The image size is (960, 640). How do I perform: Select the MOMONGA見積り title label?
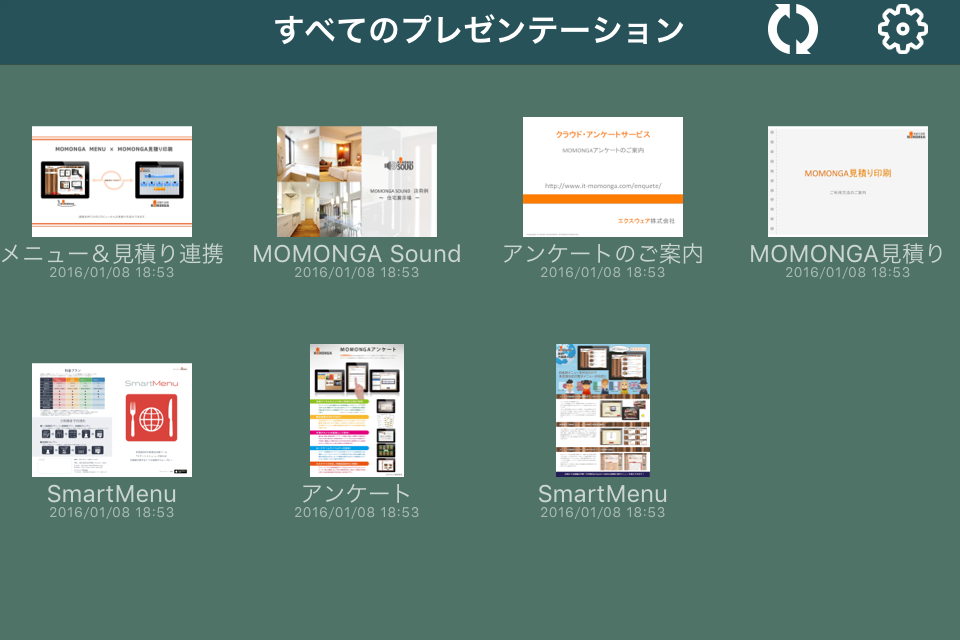click(x=848, y=254)
